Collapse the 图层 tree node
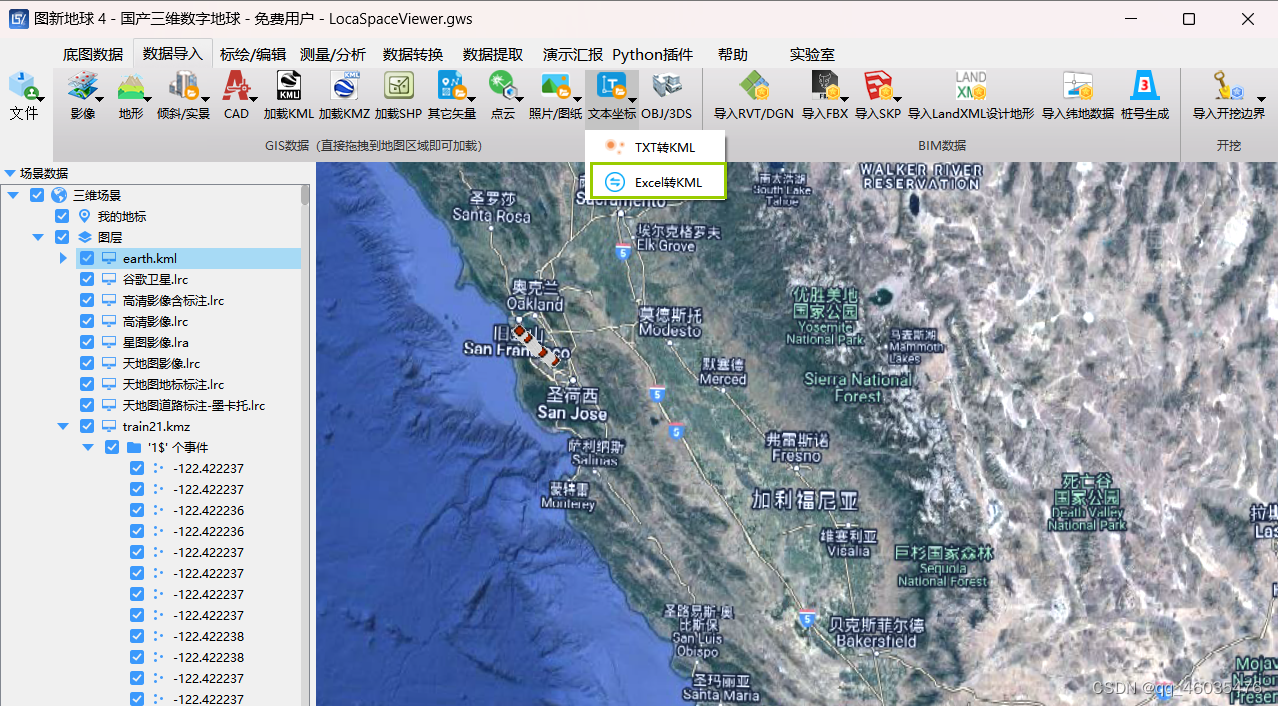The width and height of the screenshot is (1278, 706). pos(38,237)
